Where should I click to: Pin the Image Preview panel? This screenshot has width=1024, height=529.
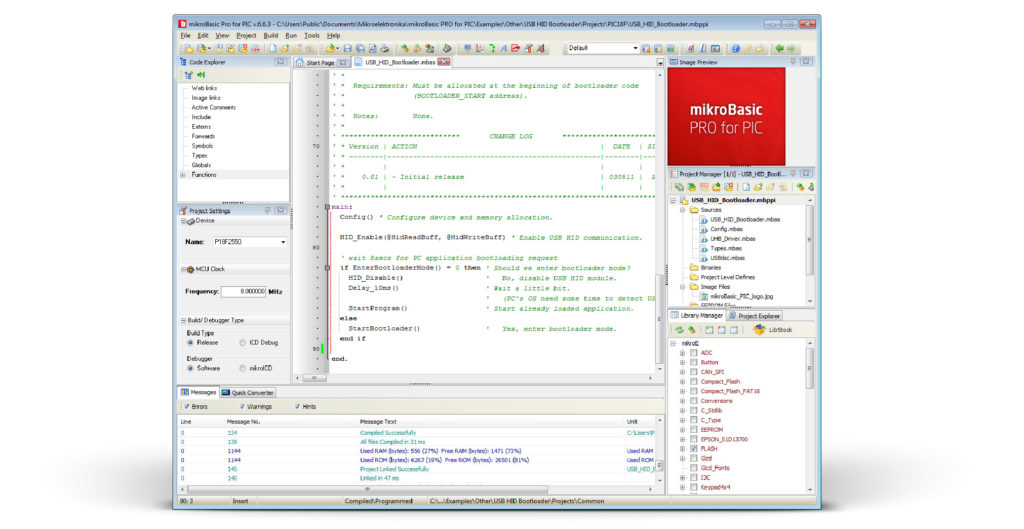point(794,62)
